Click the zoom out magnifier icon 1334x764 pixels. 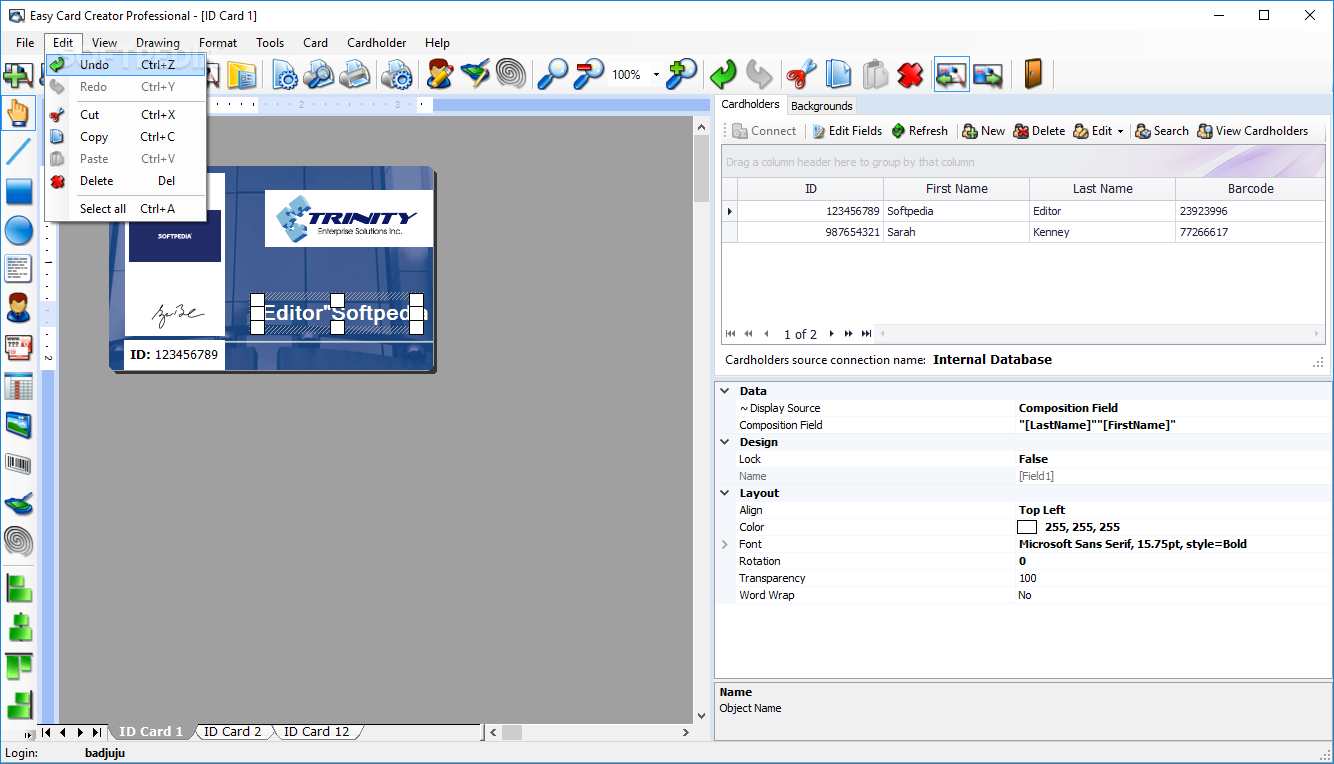pyautogui.click(x=589, y=75)
